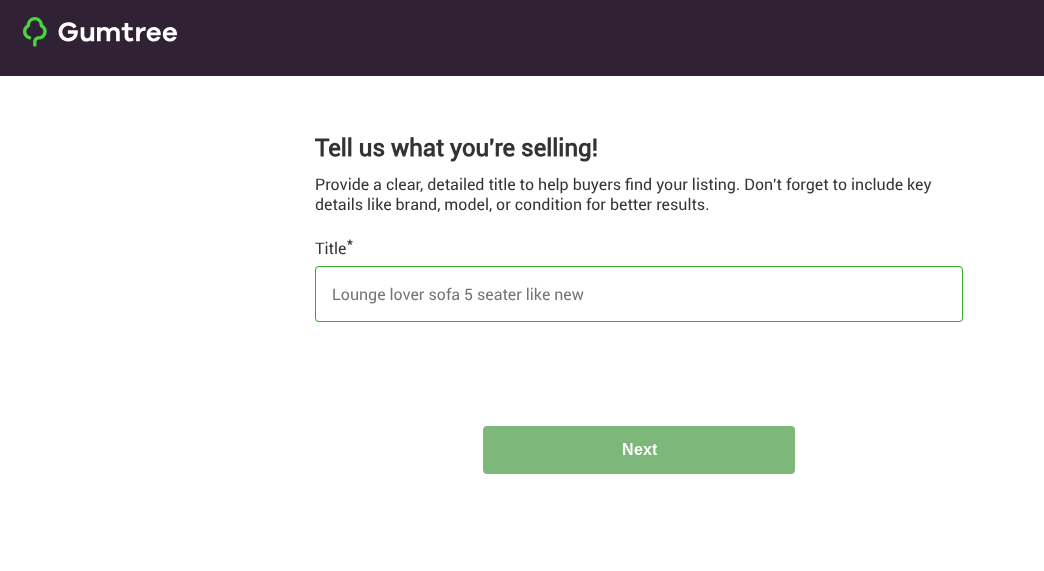Click the "Lounge lover sofa" placeholder text
The image size is (1044, 571).
coord(395,295)
